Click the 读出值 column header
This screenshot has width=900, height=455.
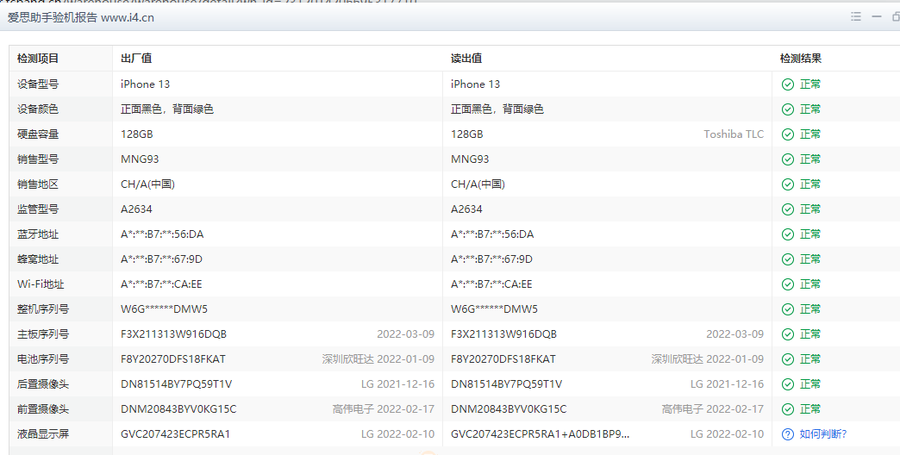click(466, 59)
